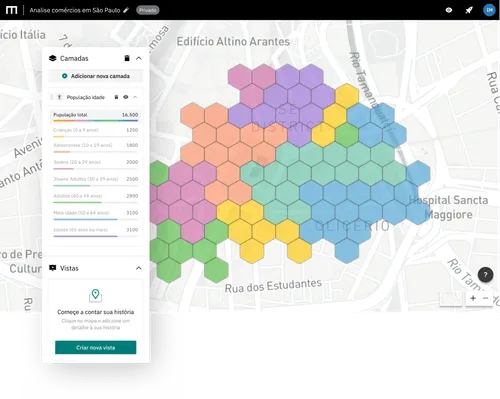This screenshot has height=399, width=500.
Task: Select the Meia idade (50 a 64 anos) row
Action: point(95,215)
